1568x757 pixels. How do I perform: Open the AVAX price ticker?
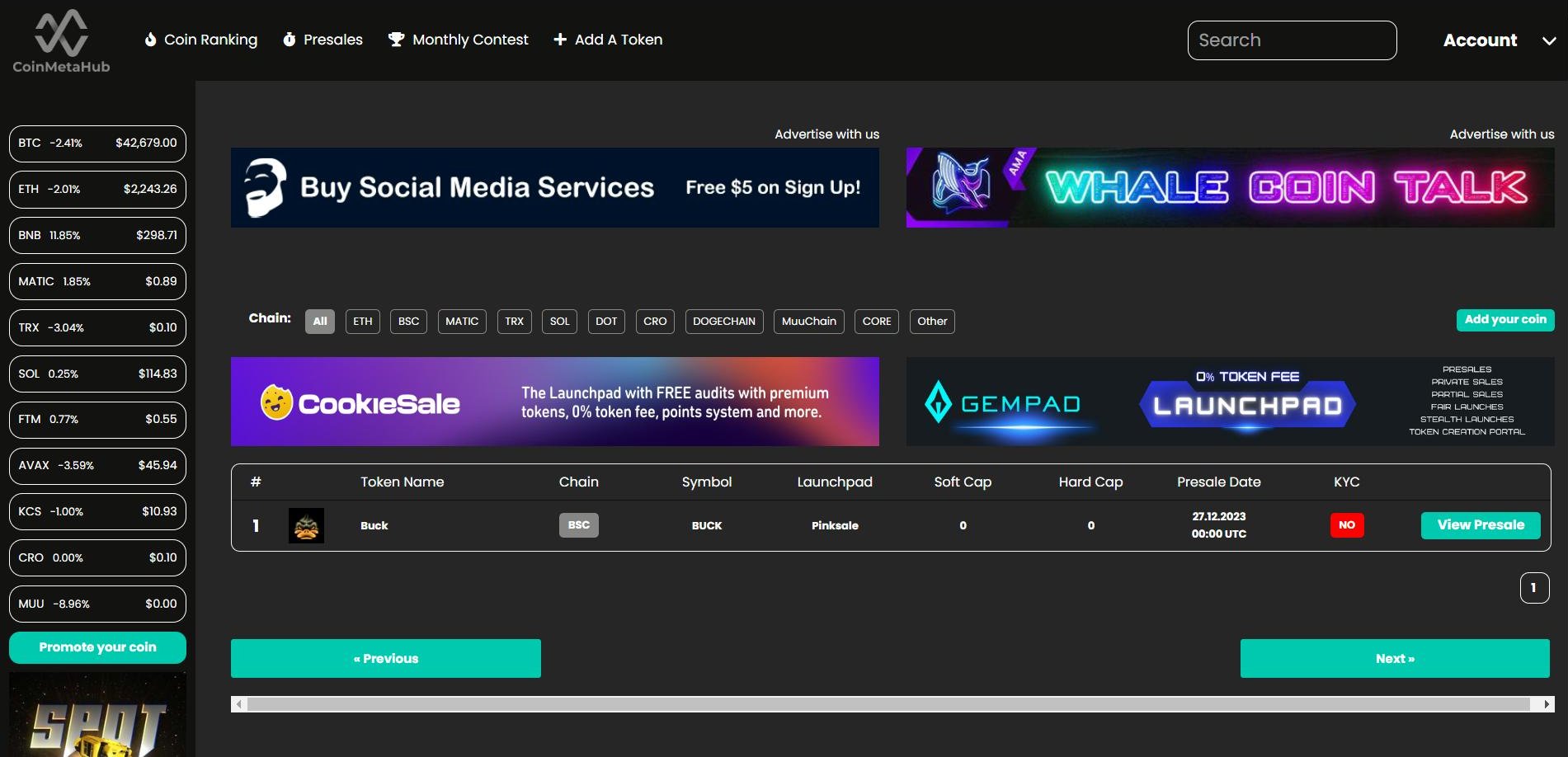tap(97, 466)
